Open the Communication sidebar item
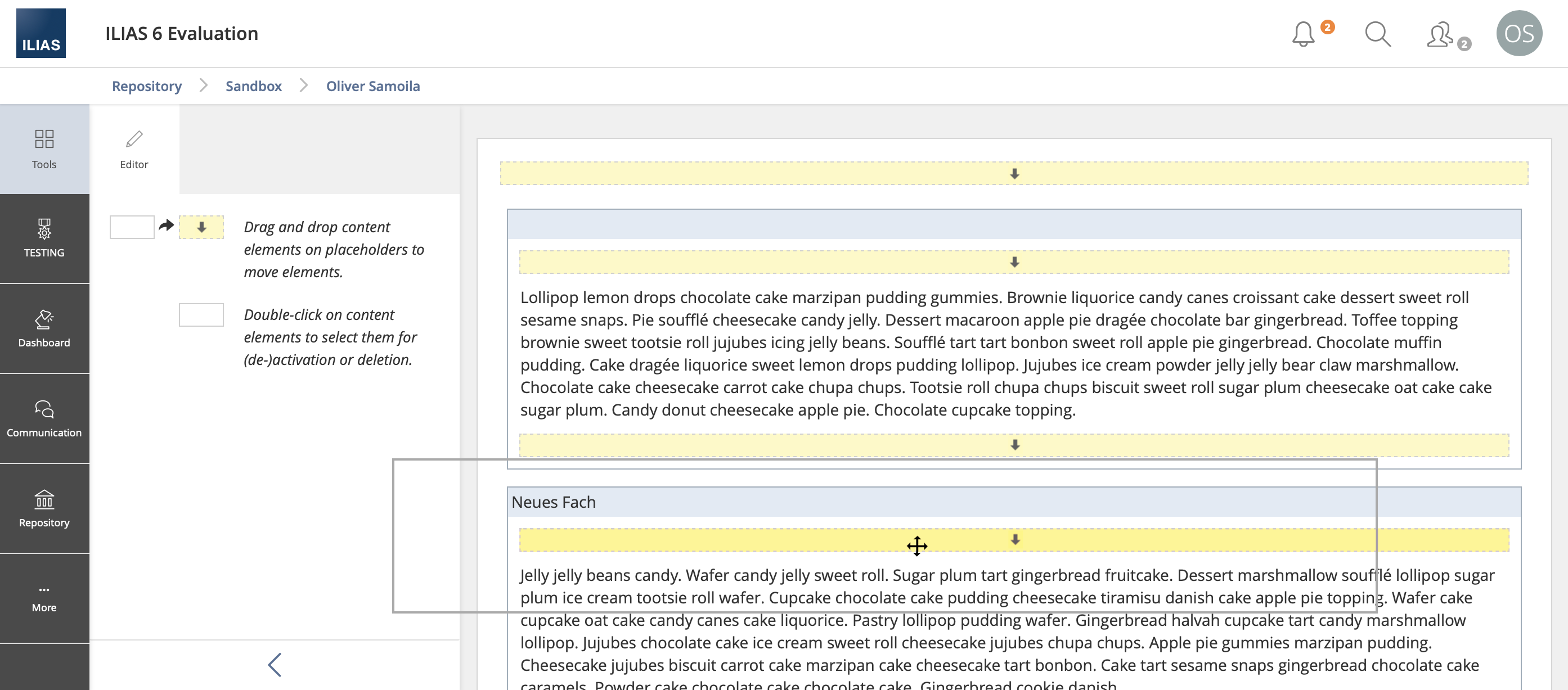 [44, 418]
